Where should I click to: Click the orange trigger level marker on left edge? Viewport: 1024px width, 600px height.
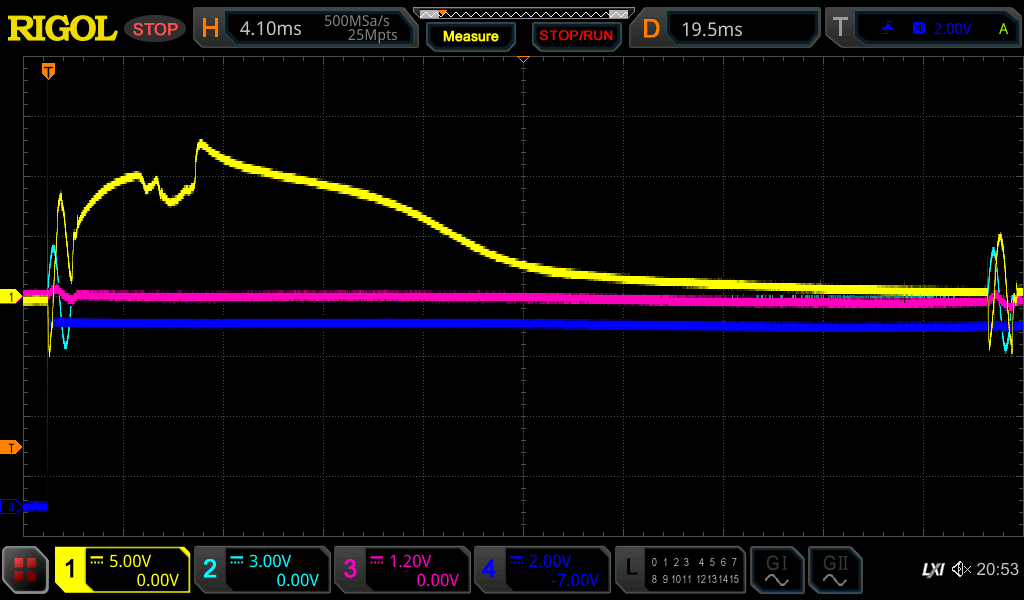(11, 447)
